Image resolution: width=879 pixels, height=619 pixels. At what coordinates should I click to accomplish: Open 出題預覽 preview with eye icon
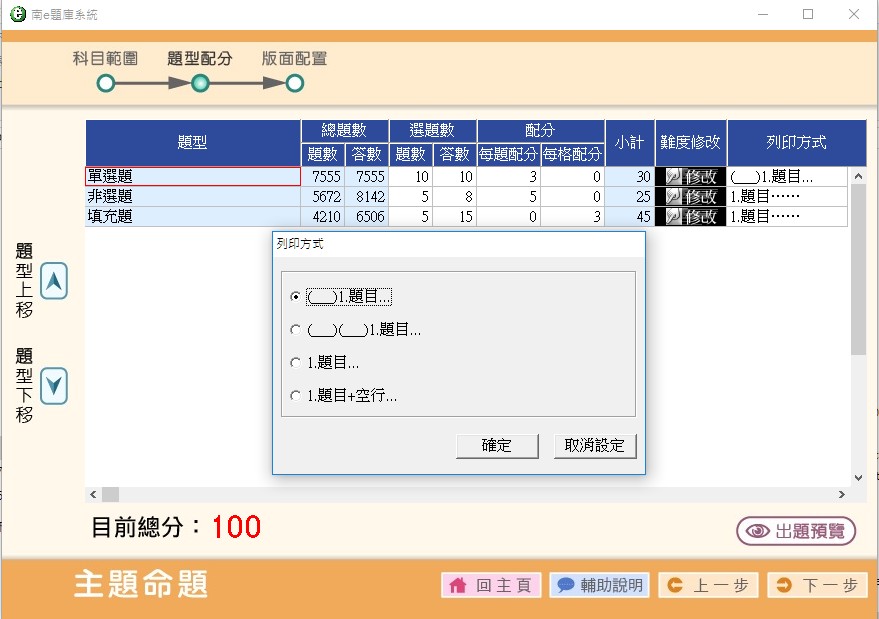click(796, 531)
